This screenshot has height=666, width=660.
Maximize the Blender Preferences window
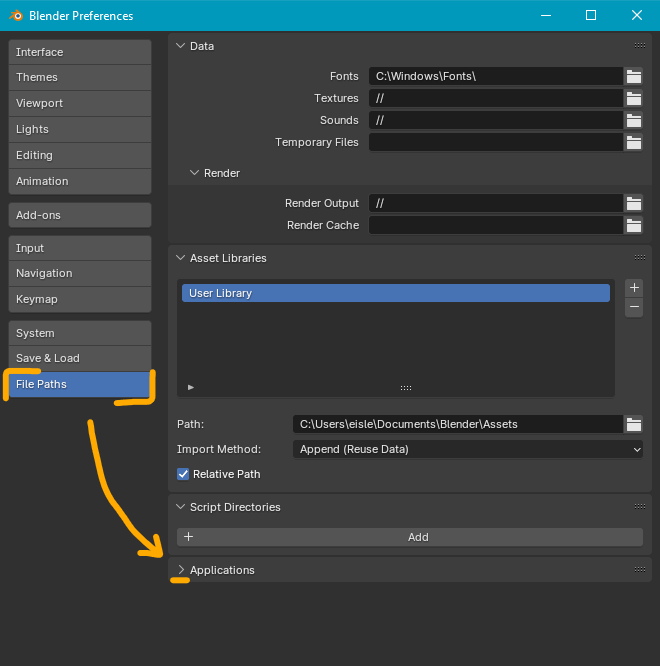click(x=591, y=15)
